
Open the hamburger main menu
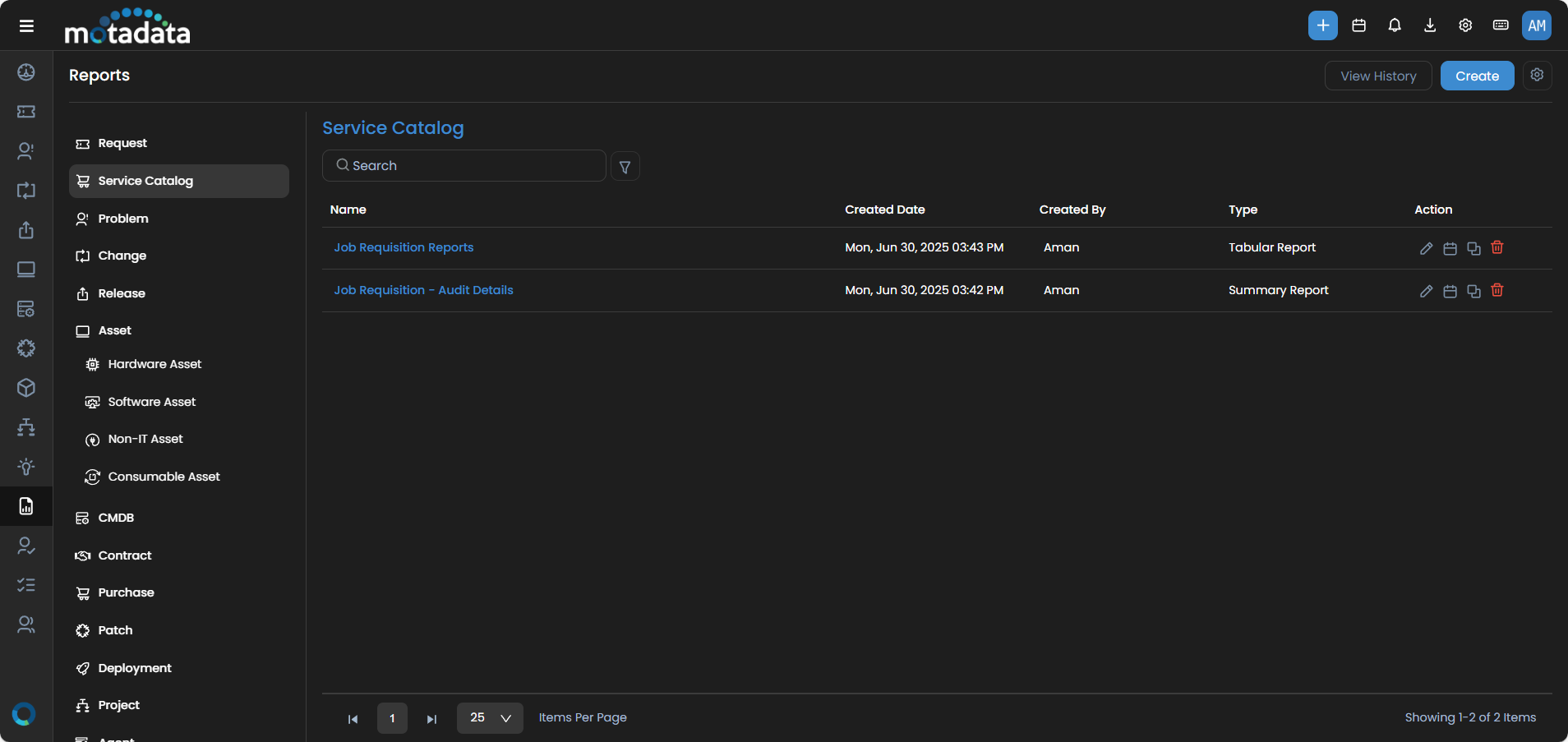pos(26,26)
